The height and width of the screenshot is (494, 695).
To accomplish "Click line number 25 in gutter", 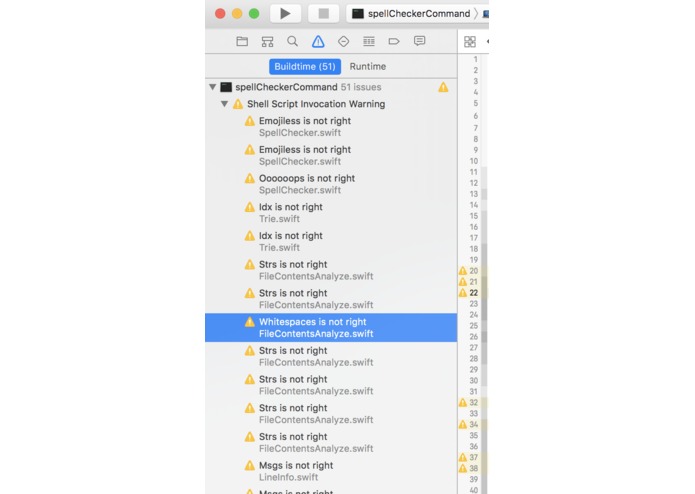I will [x=474, y=326].
